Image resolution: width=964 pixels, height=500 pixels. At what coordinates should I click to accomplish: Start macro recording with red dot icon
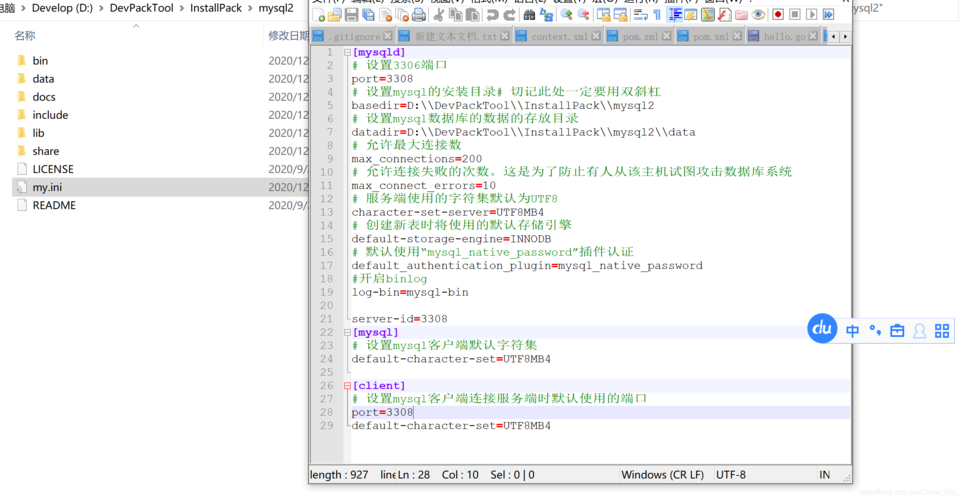778,15
